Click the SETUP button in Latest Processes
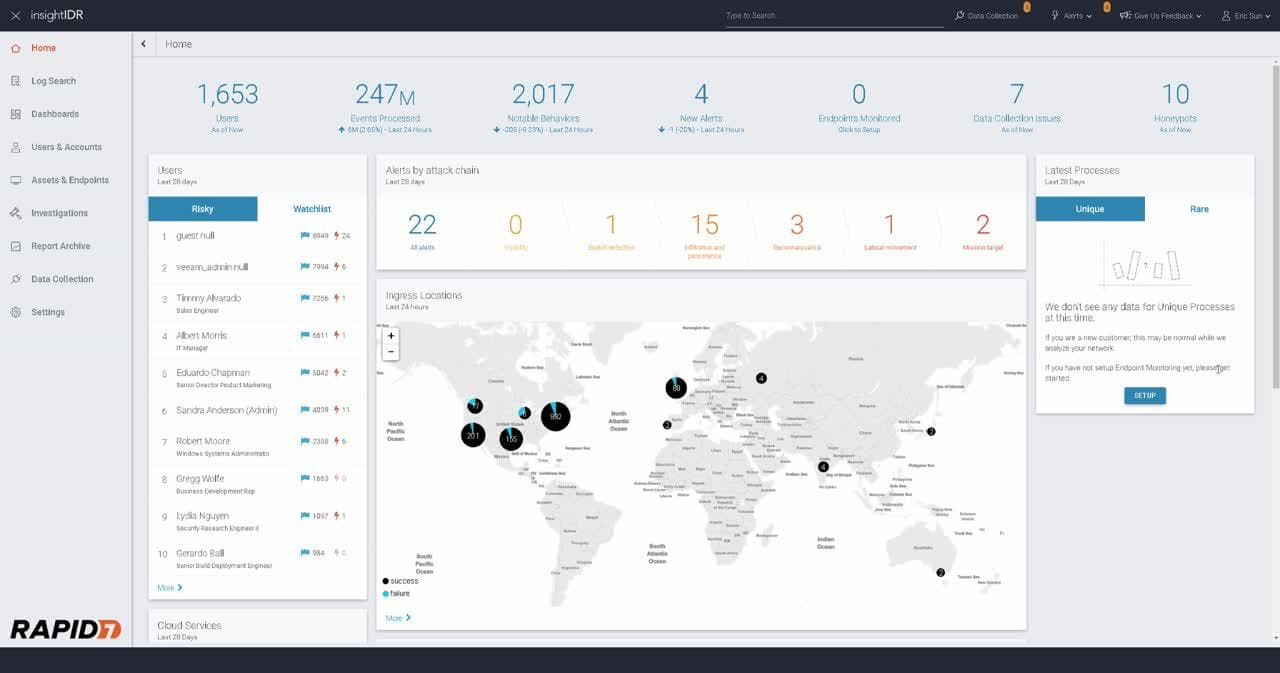The width and height of the screenshot is (1280, 673). pyautogui.click(x=1145, y=396)
